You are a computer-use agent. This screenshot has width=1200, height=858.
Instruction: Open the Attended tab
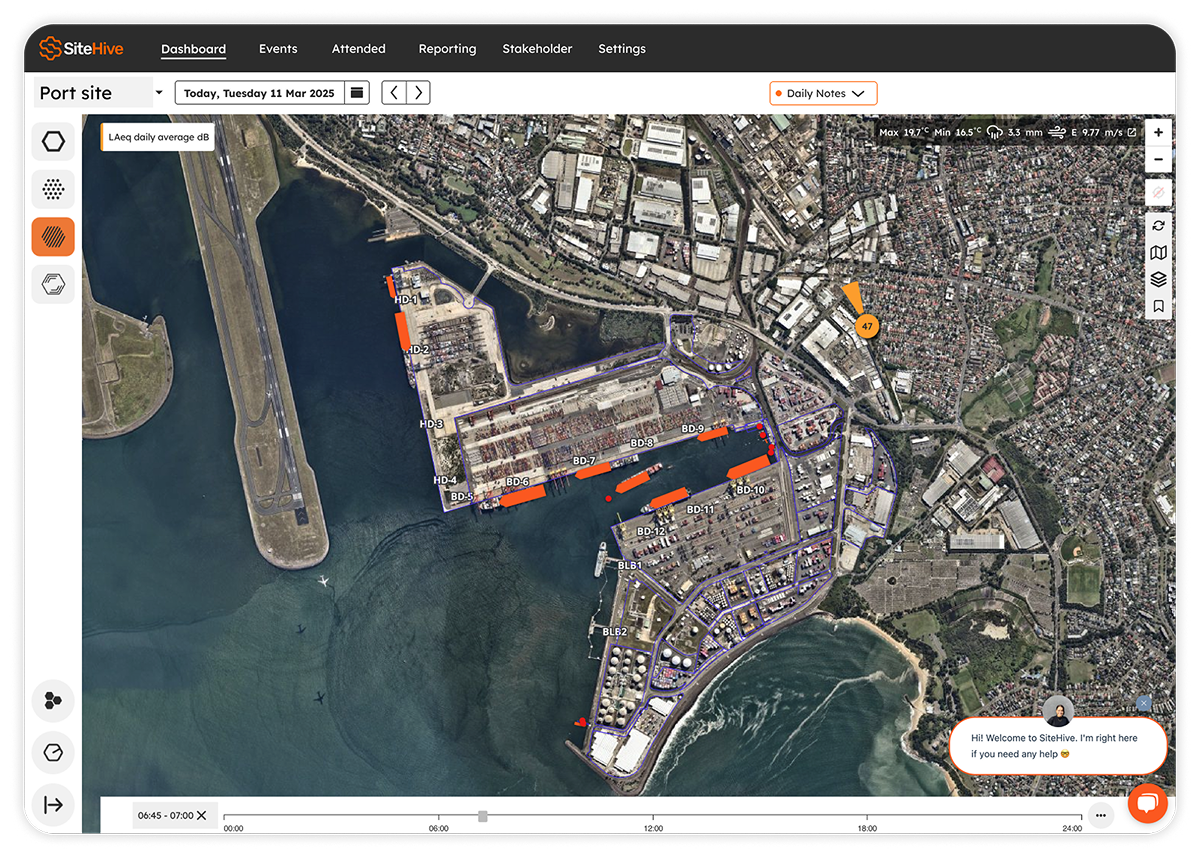tap(358, 49)
